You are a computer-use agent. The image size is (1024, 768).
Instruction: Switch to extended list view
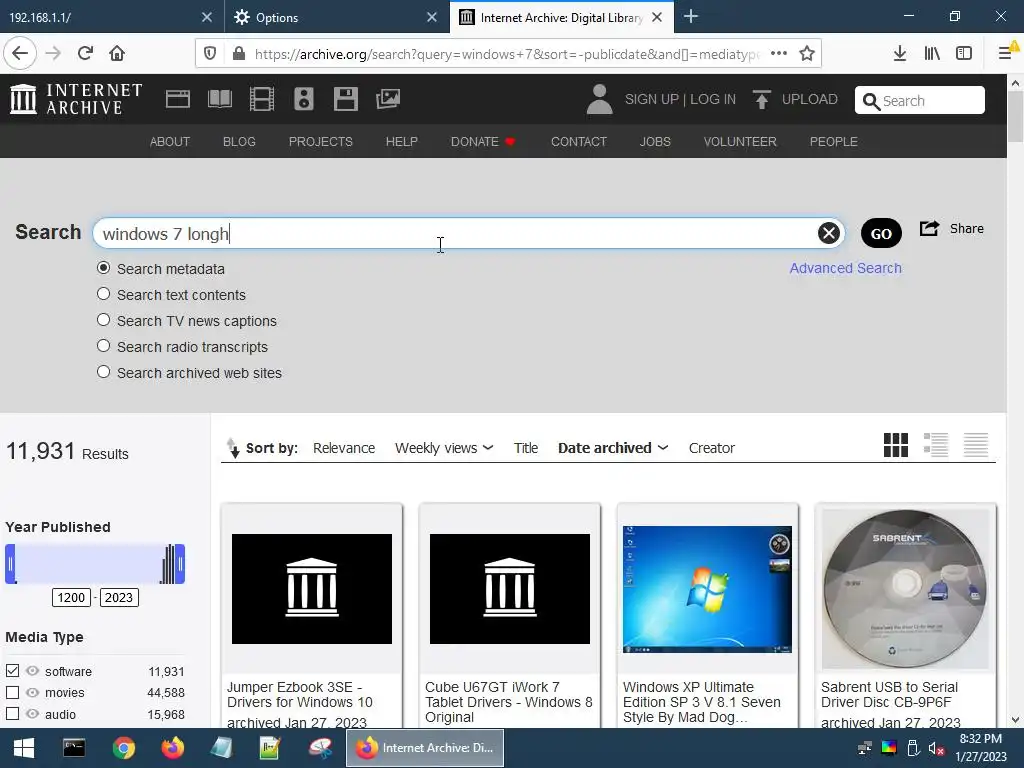pos(936,445)
